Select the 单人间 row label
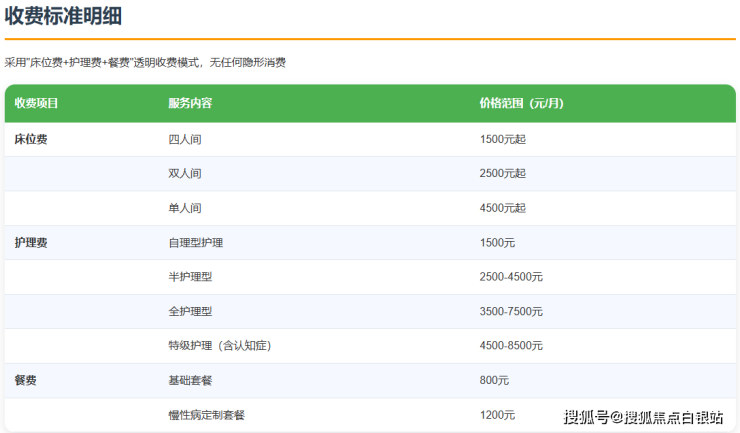The image size is (740, 433). coord(185,208)
